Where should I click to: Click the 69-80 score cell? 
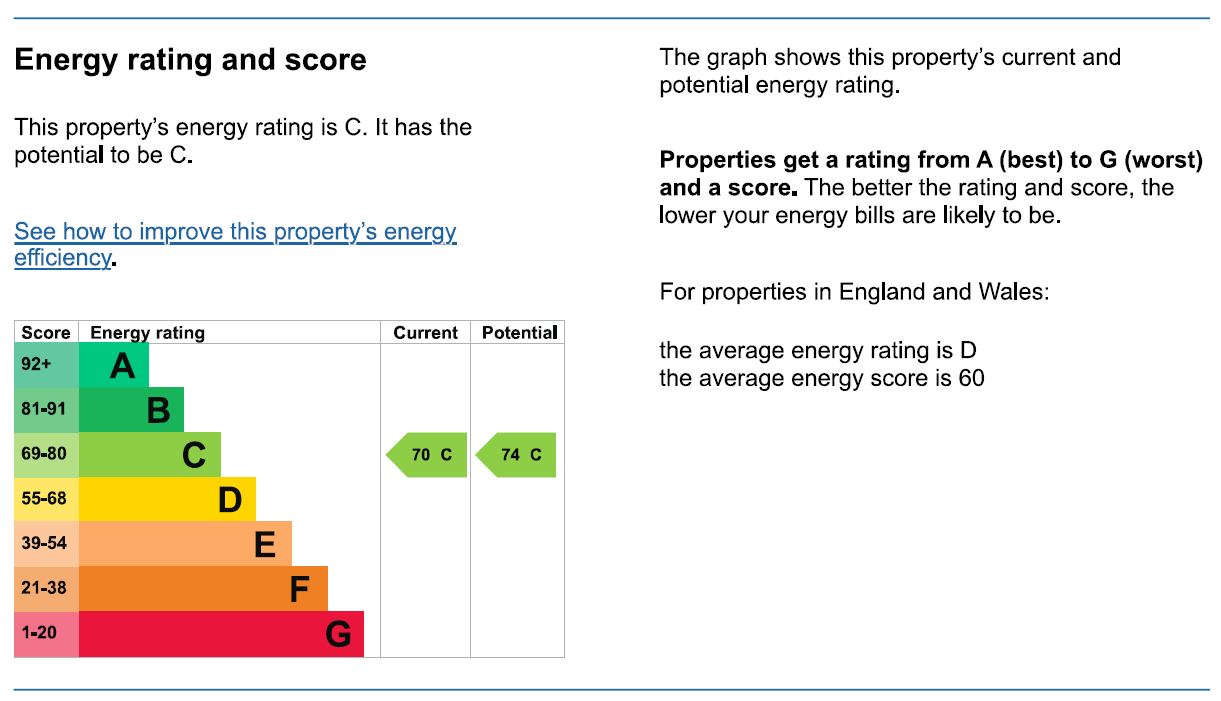46,455
